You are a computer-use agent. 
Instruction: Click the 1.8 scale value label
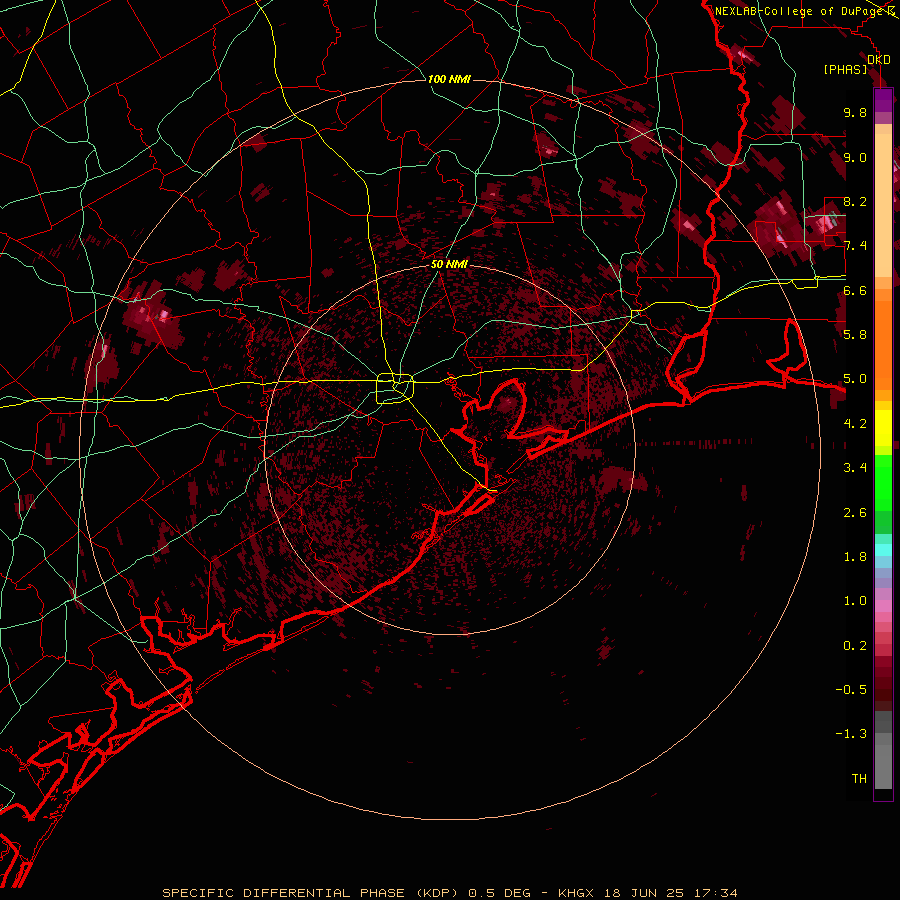point(855,557)
